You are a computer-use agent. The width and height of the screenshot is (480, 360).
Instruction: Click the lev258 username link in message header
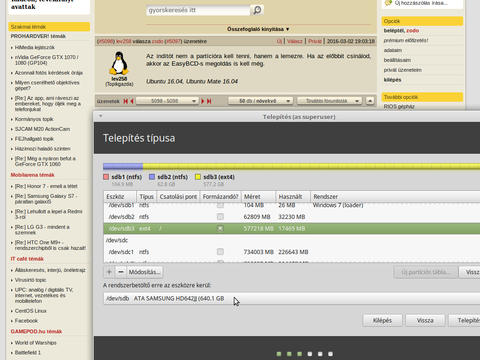click(124, 41)
